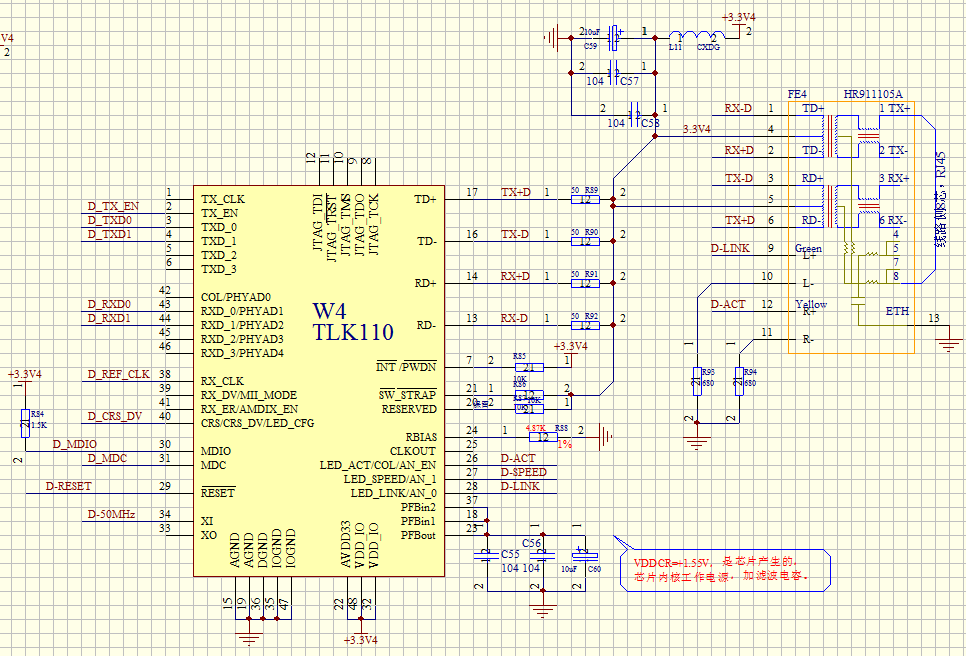
Task: Click the D_TXD0 net label
Action: 109,221
